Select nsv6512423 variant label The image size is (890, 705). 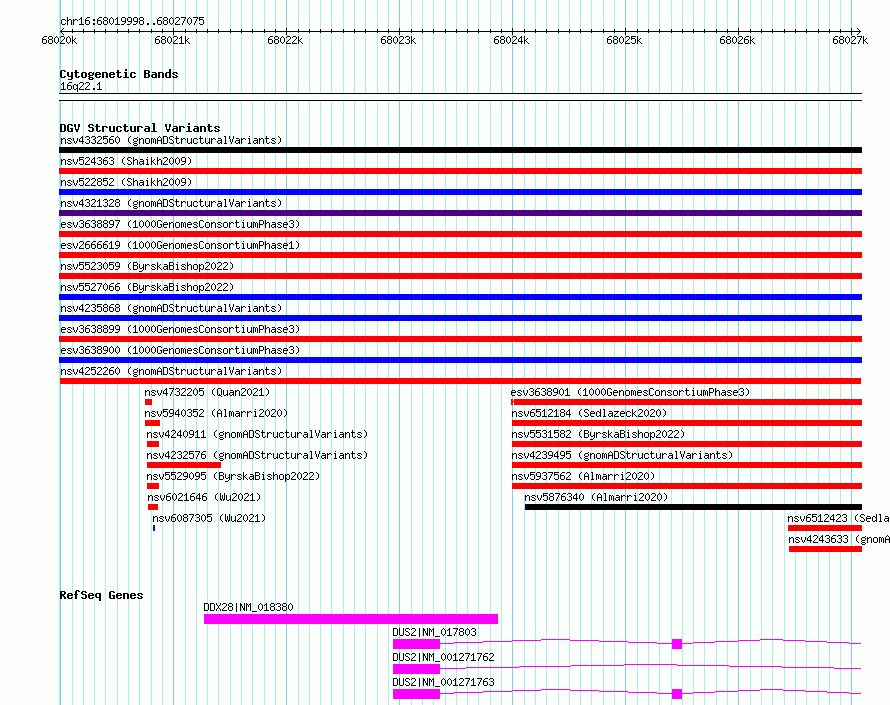(x=838, y=518)
